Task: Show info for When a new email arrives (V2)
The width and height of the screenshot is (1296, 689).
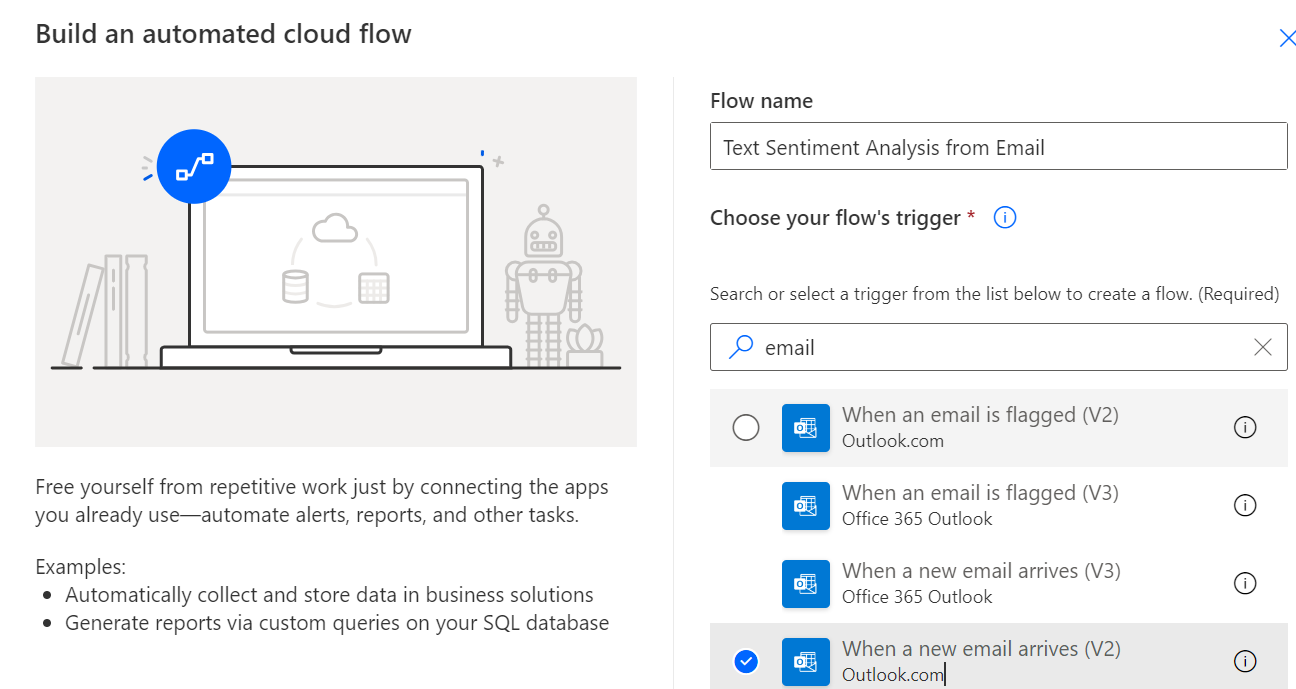Action: [x=1245, y=661]
